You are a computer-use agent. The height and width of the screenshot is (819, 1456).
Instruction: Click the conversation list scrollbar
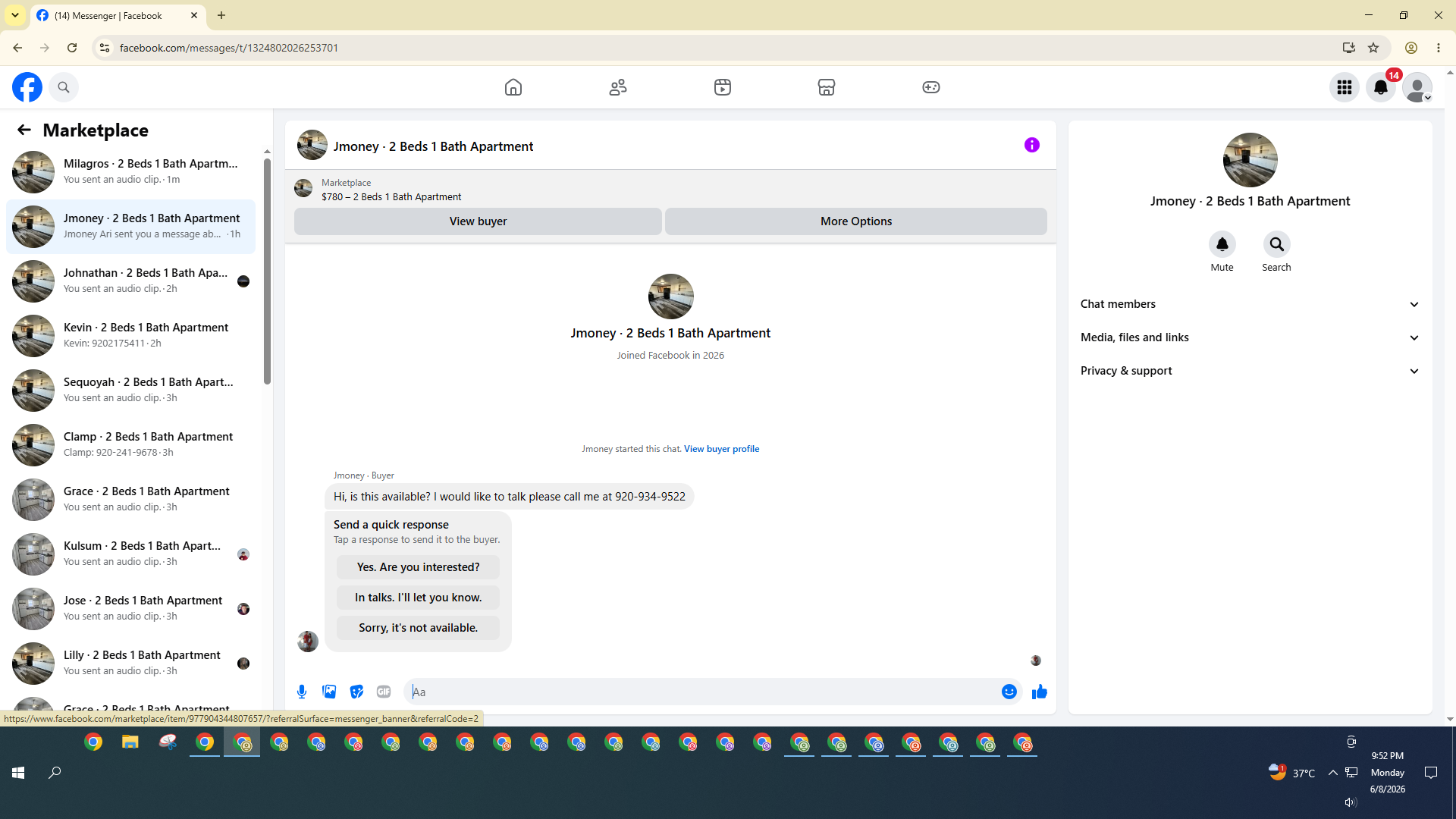click(x=267, y=271)
